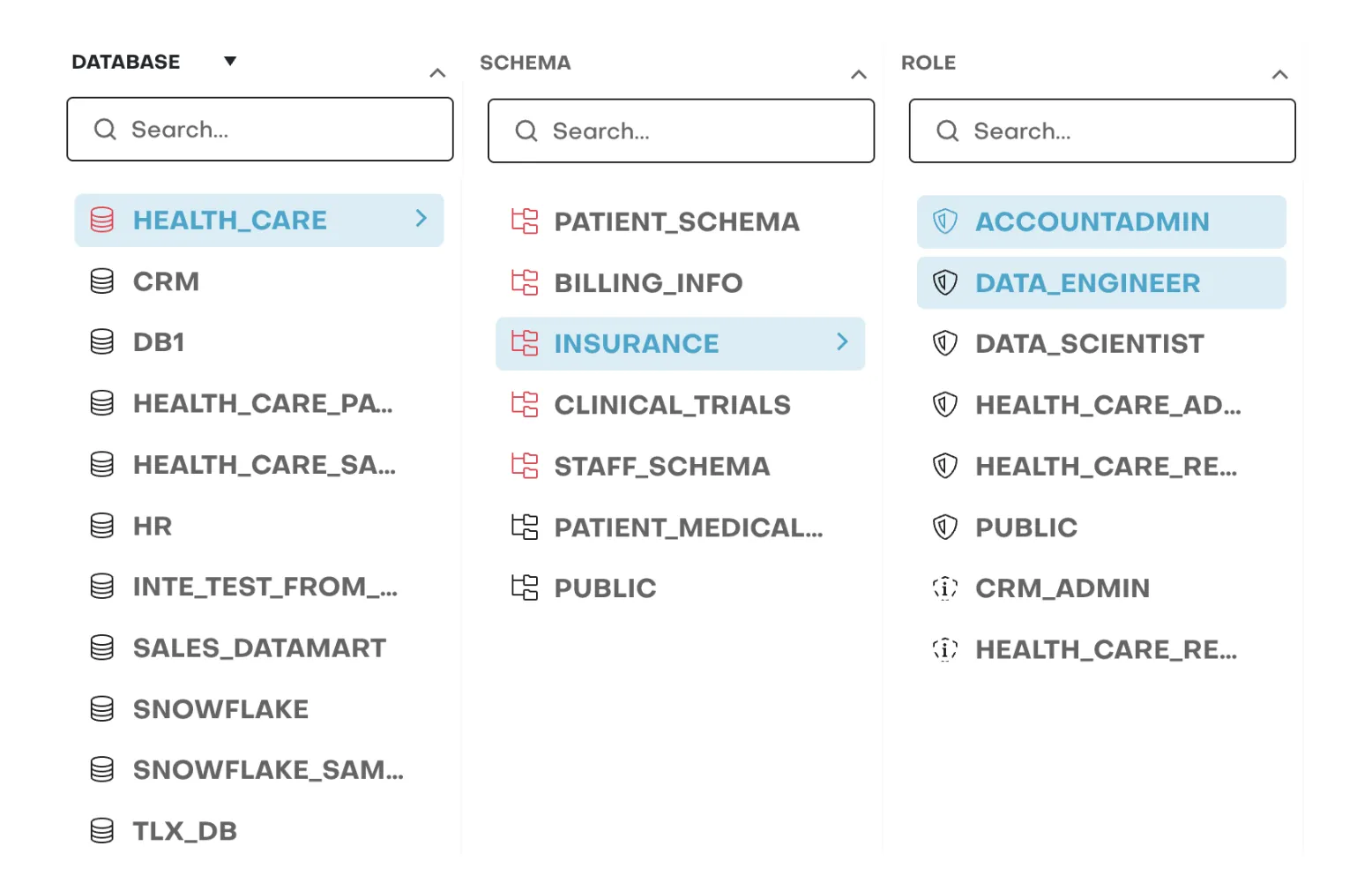Toggle selection of the PUBLIC role

pos(1025,527)
